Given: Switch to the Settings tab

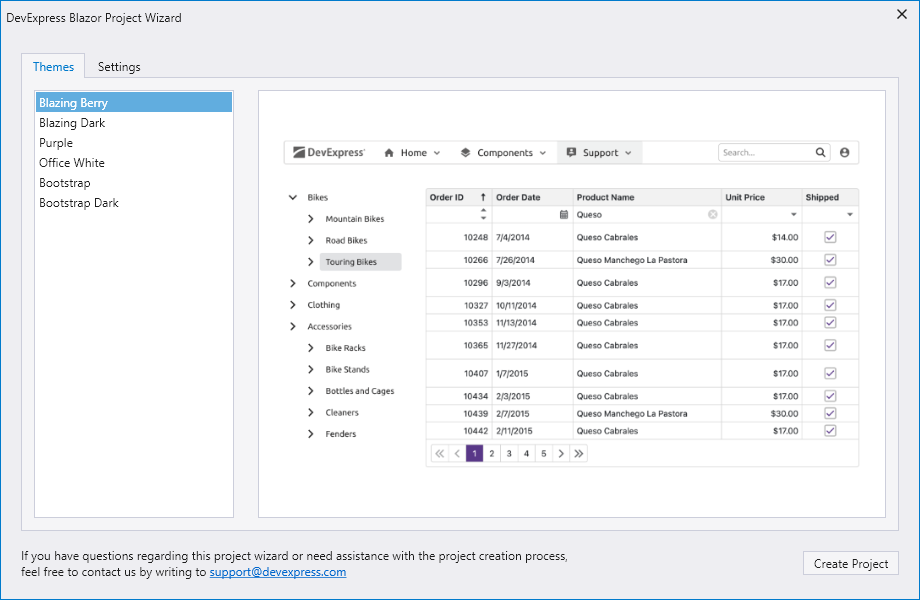Looking at the screenshot, I should coord(119,67).
